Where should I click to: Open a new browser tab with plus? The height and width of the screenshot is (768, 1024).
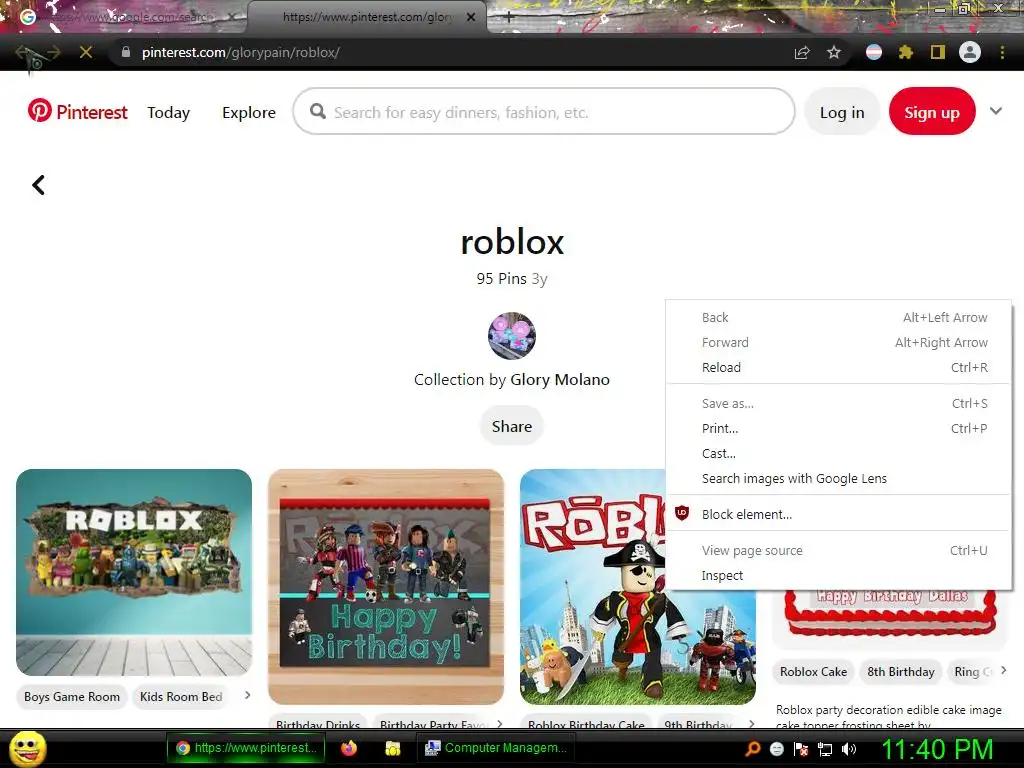[x=509, y=18]
